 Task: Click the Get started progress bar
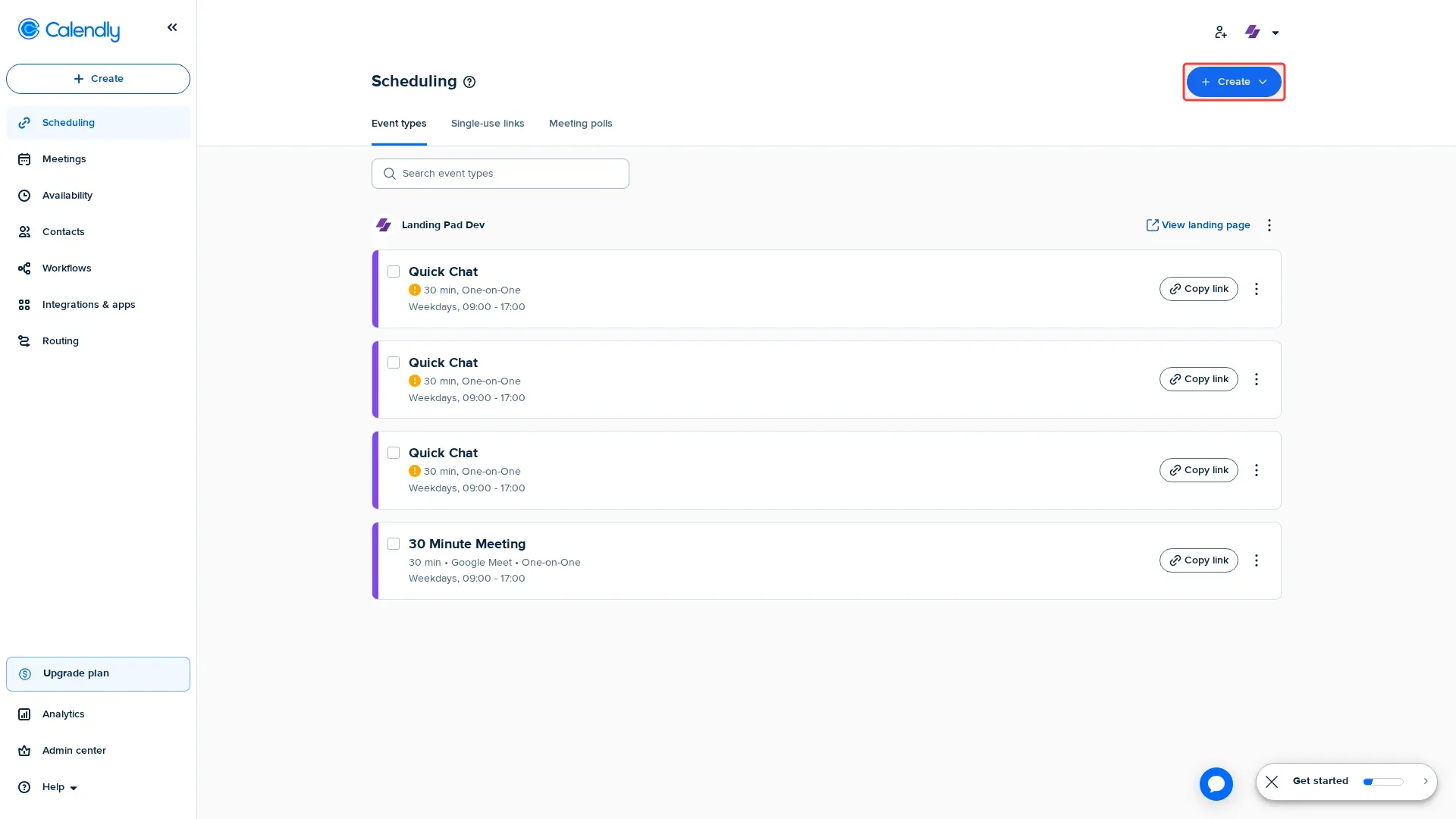(x=1382, y=782)
